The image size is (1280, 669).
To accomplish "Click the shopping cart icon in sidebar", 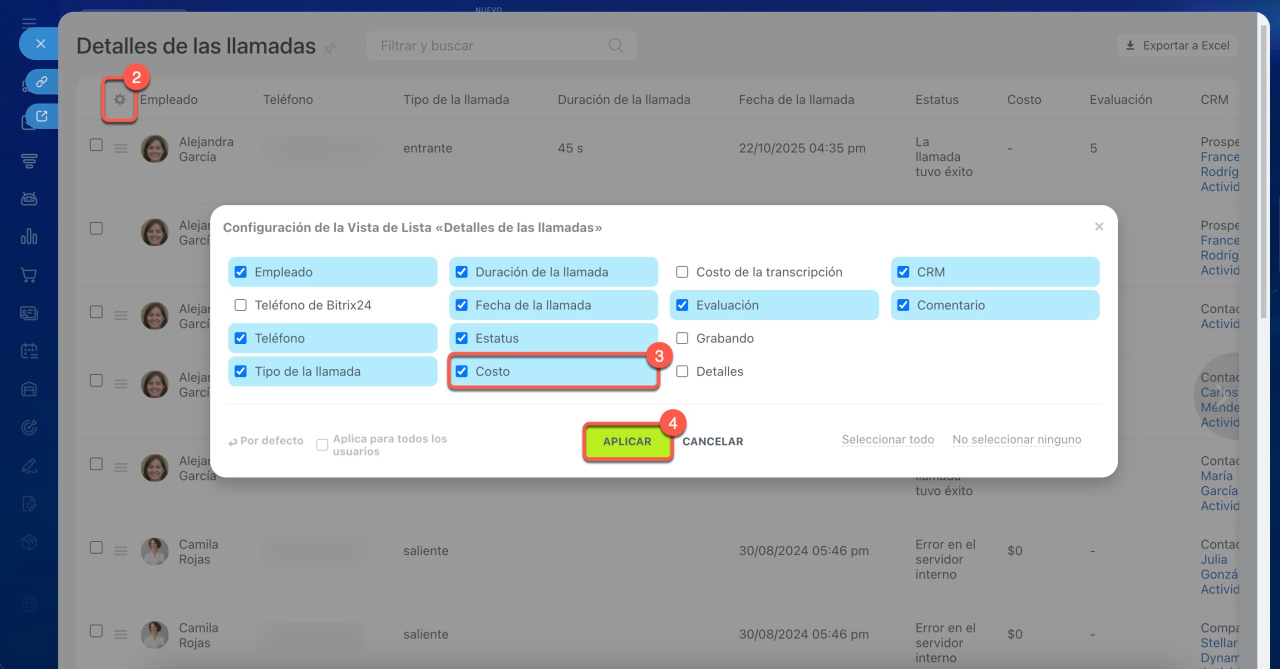I will 29,275.
